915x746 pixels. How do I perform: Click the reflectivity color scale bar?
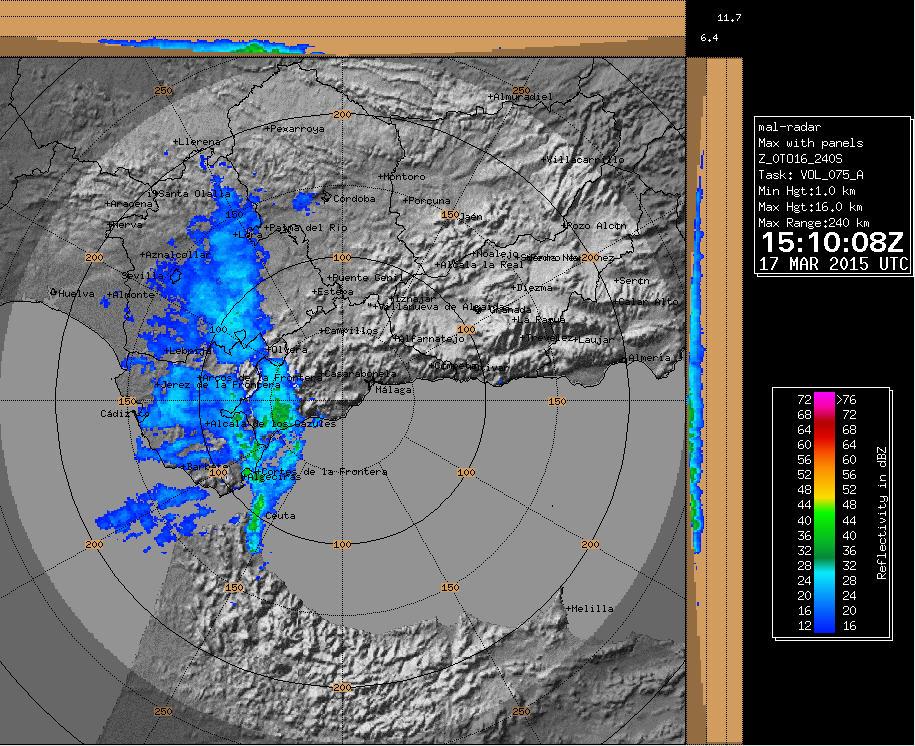(x=823, y=513)
